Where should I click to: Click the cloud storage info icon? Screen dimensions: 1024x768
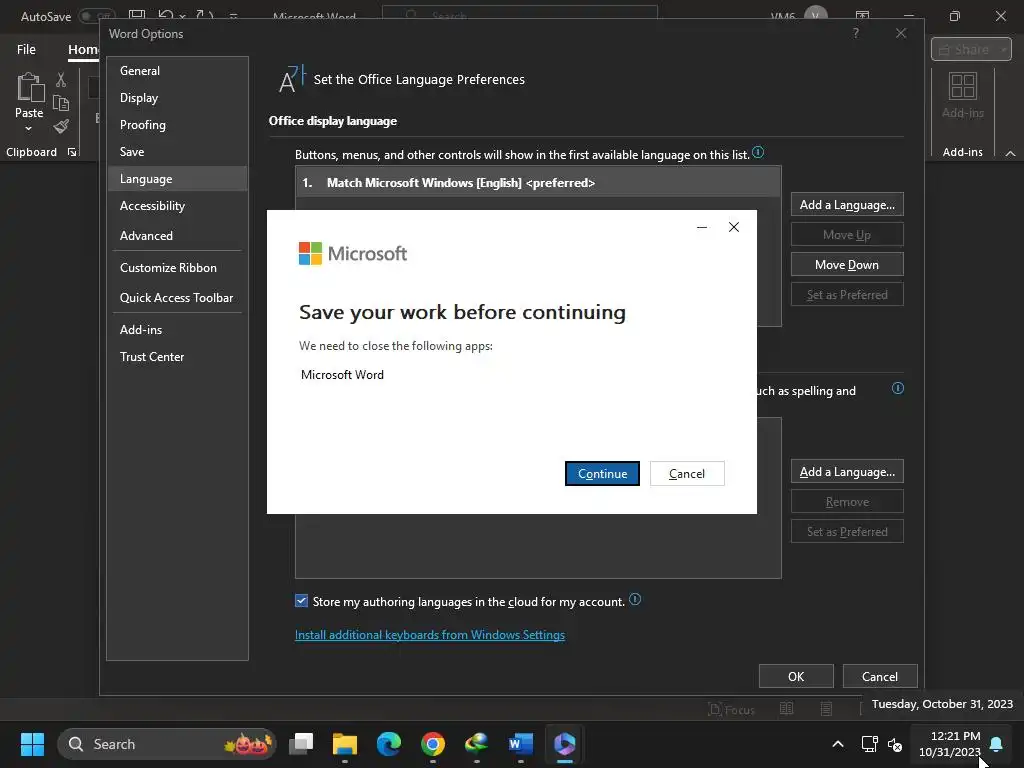pyautogui.click(x=635, y=600)
